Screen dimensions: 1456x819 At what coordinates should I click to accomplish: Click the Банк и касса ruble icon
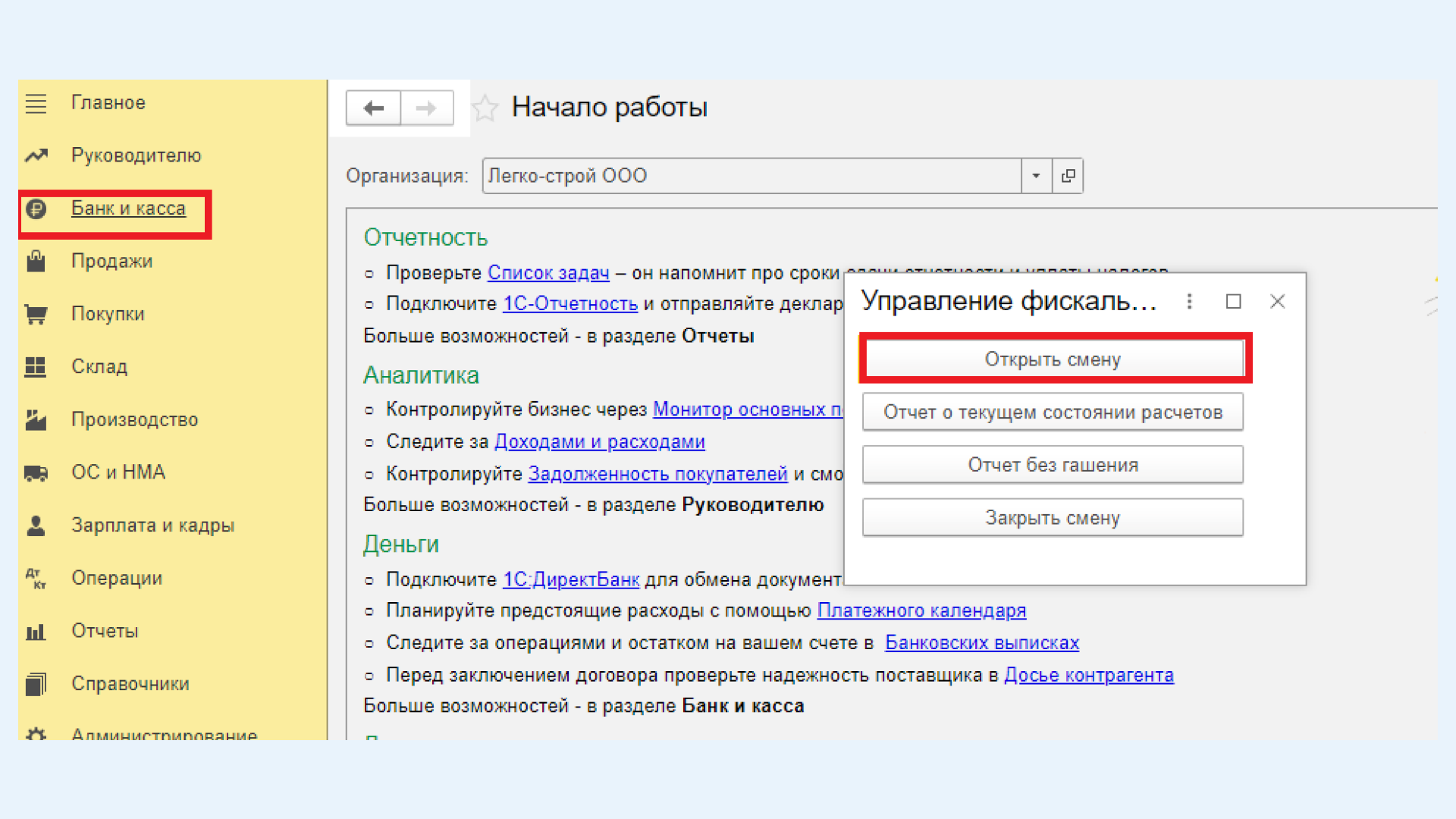pyautogui.click(x=36, y=209)
